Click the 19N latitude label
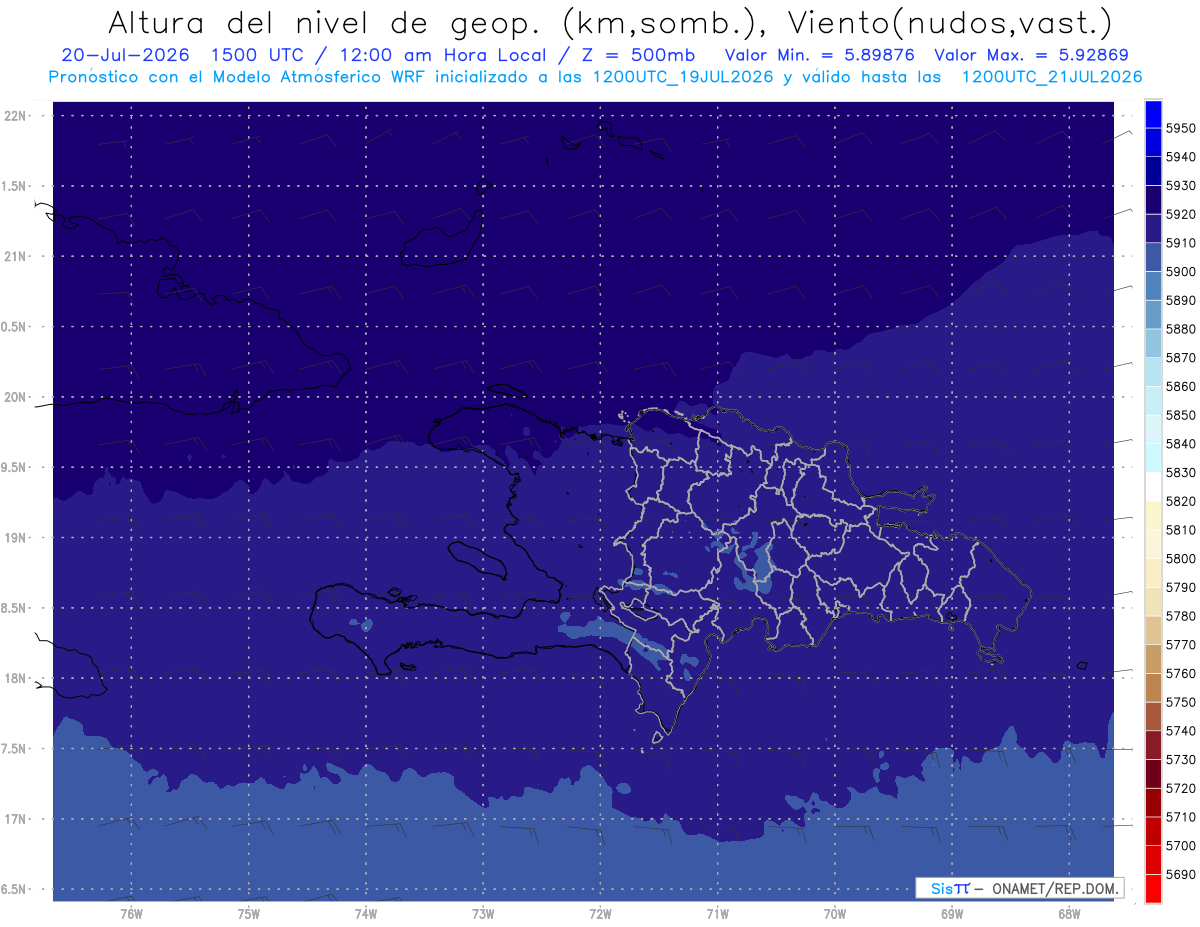Viewport: 1200px width, 927px height. (17, 538)
